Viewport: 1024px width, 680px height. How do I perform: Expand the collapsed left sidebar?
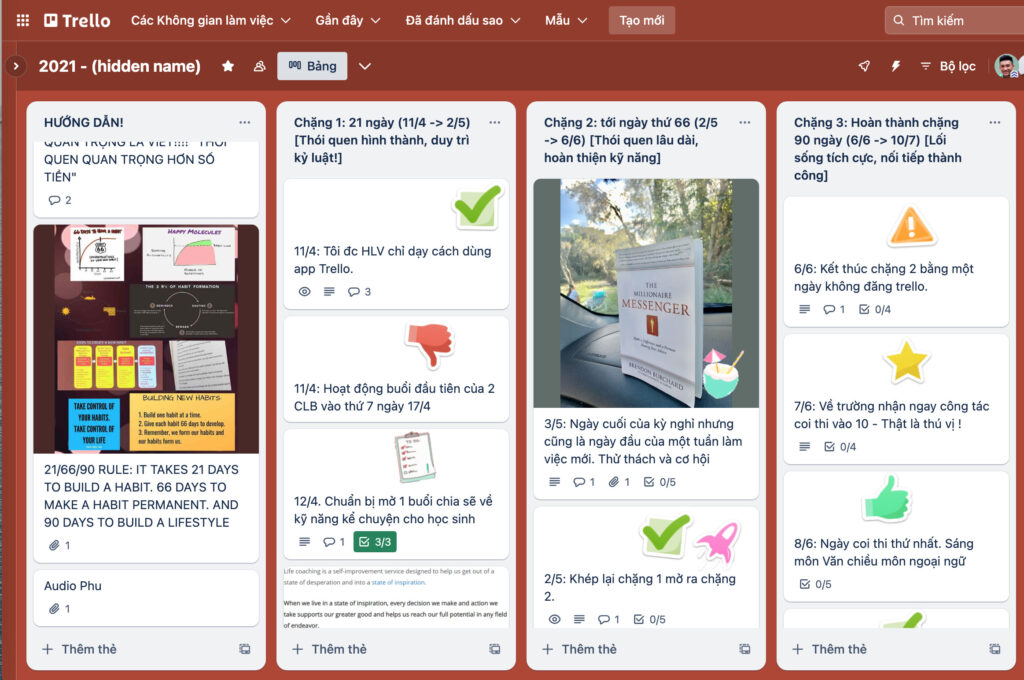[15, 66]
